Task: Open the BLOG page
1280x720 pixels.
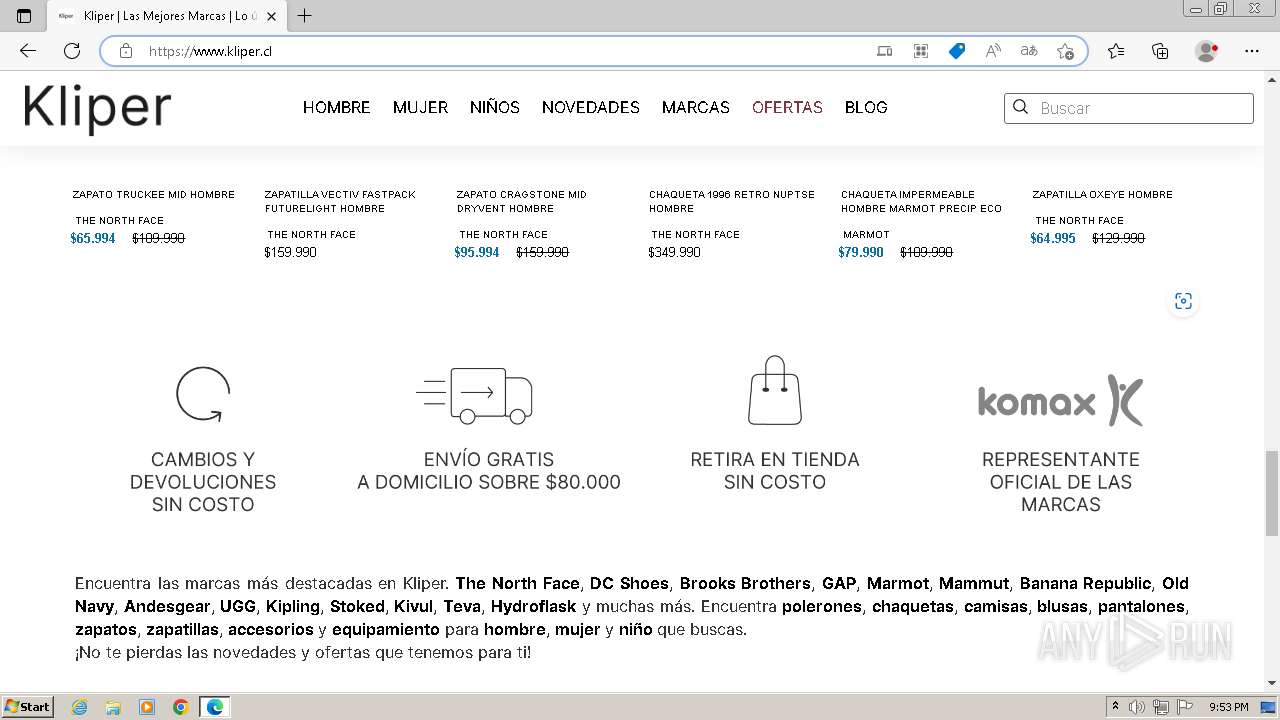Action: pyautogui.click(x=866, y=107)
